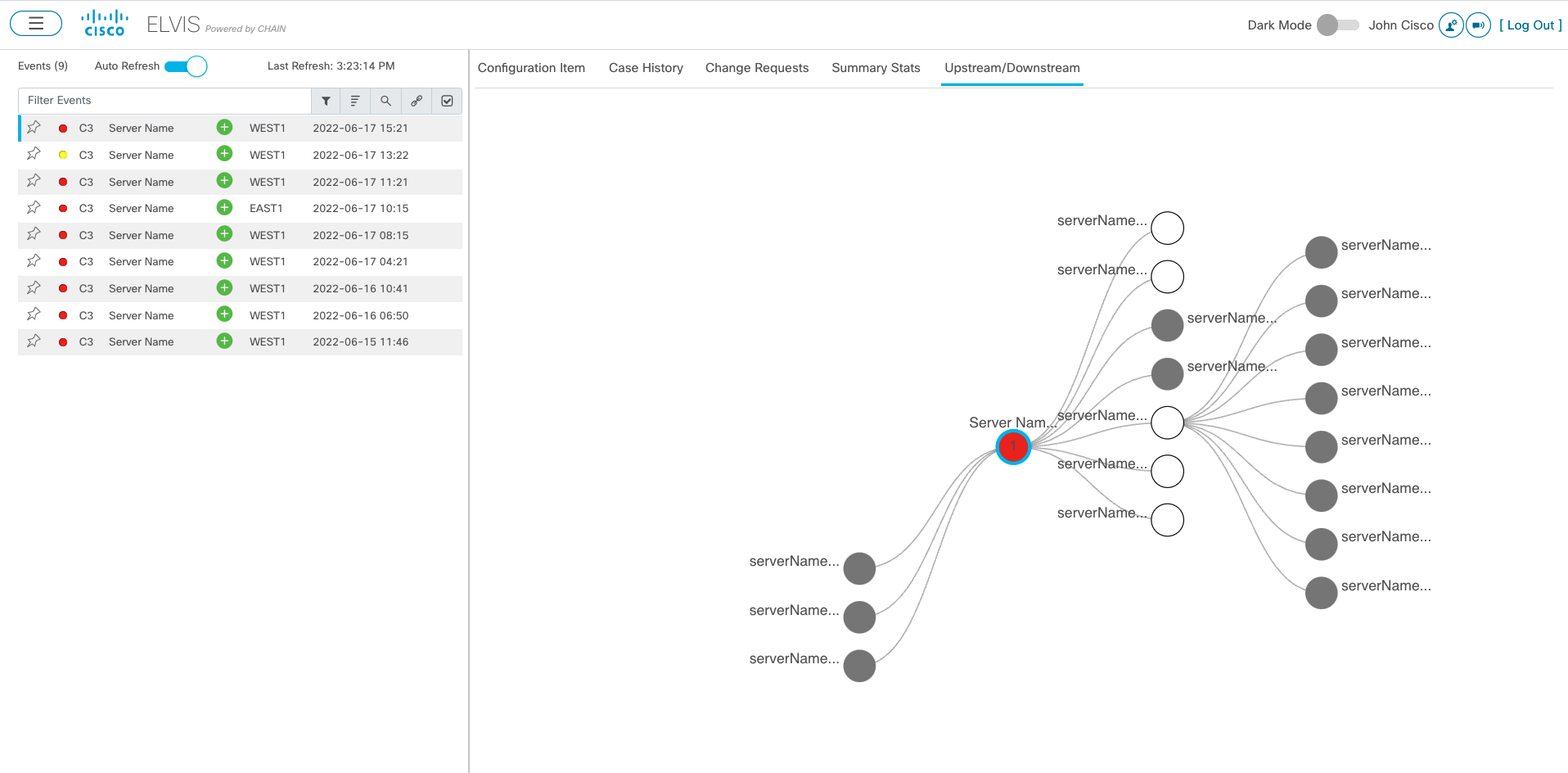Open the hamburger navigation menu
Viewport: 1568px width, 773px height.
click(36, 24)
